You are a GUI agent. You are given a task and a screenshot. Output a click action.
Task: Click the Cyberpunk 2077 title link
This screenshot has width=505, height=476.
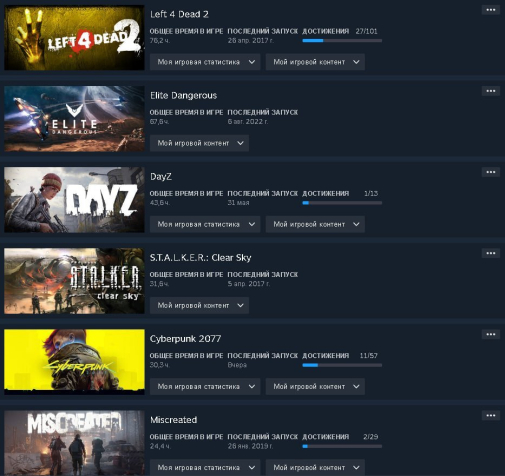185,339
